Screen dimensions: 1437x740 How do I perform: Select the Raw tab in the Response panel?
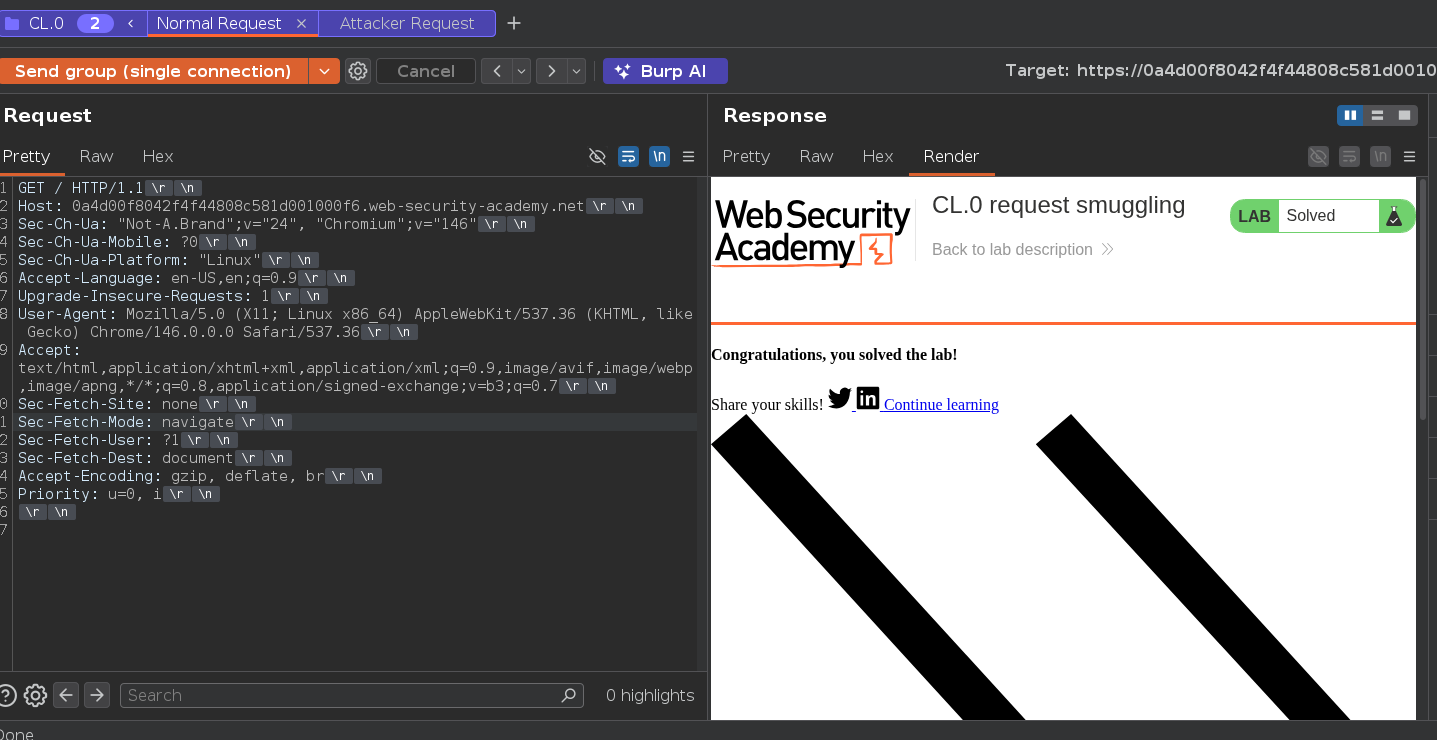pyautogui.click(x=817, y=156)
